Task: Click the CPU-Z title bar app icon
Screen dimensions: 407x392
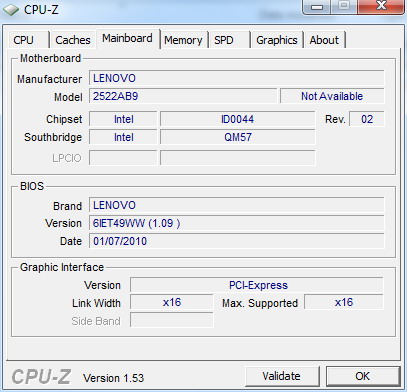Action: [11, 10]
